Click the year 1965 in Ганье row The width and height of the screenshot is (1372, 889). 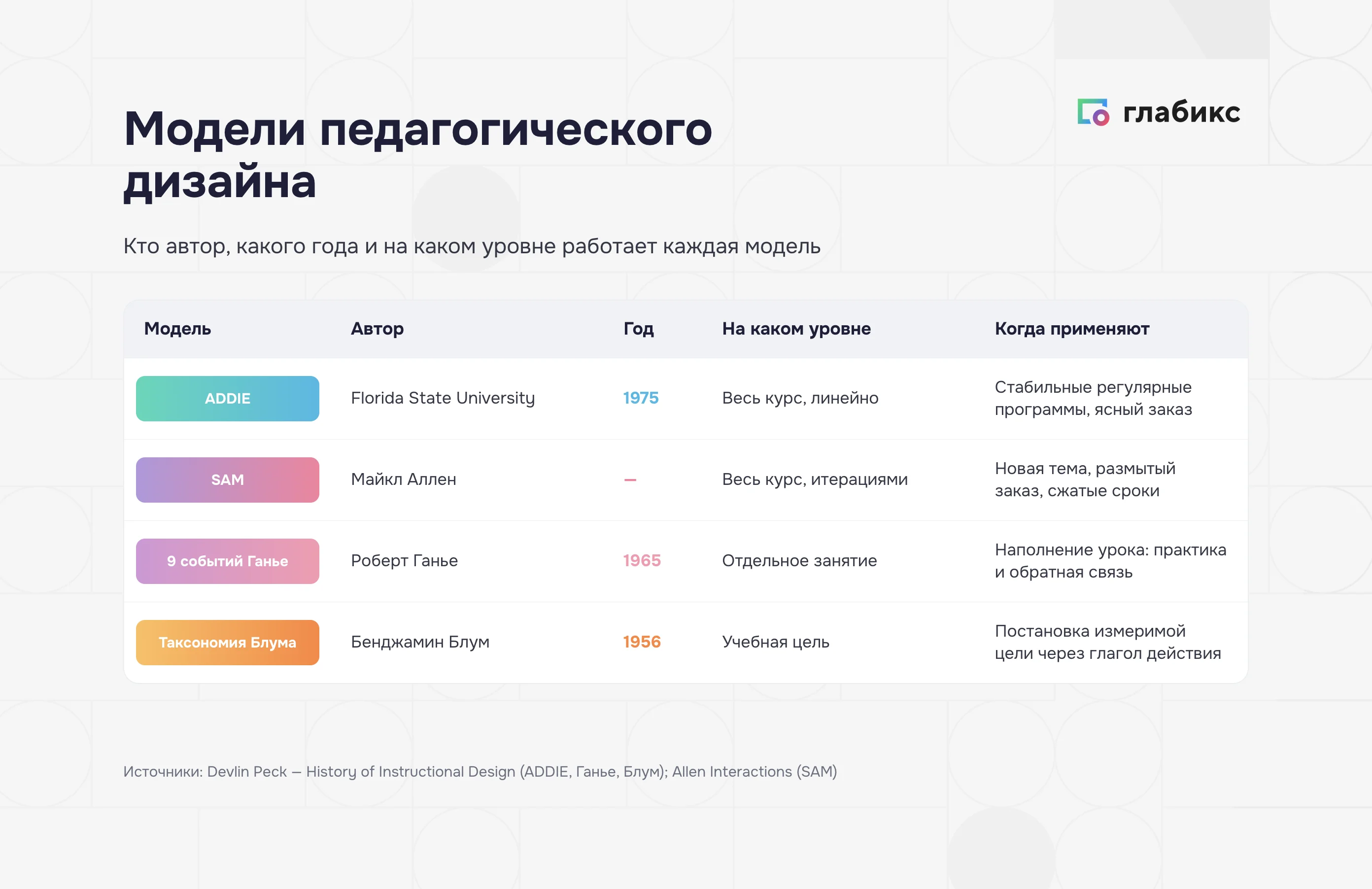click(642, 560)
